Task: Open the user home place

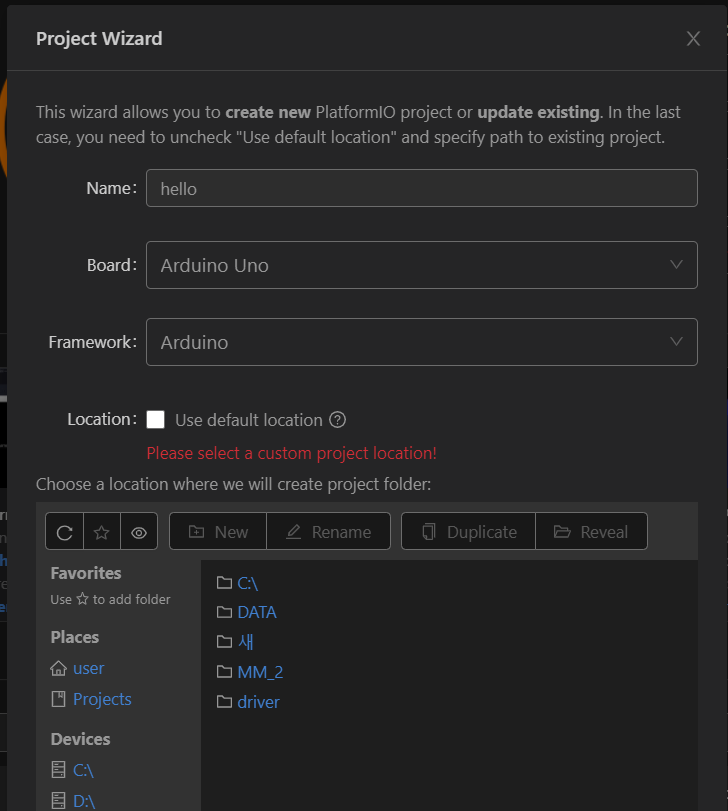Action: click(88, 668)
